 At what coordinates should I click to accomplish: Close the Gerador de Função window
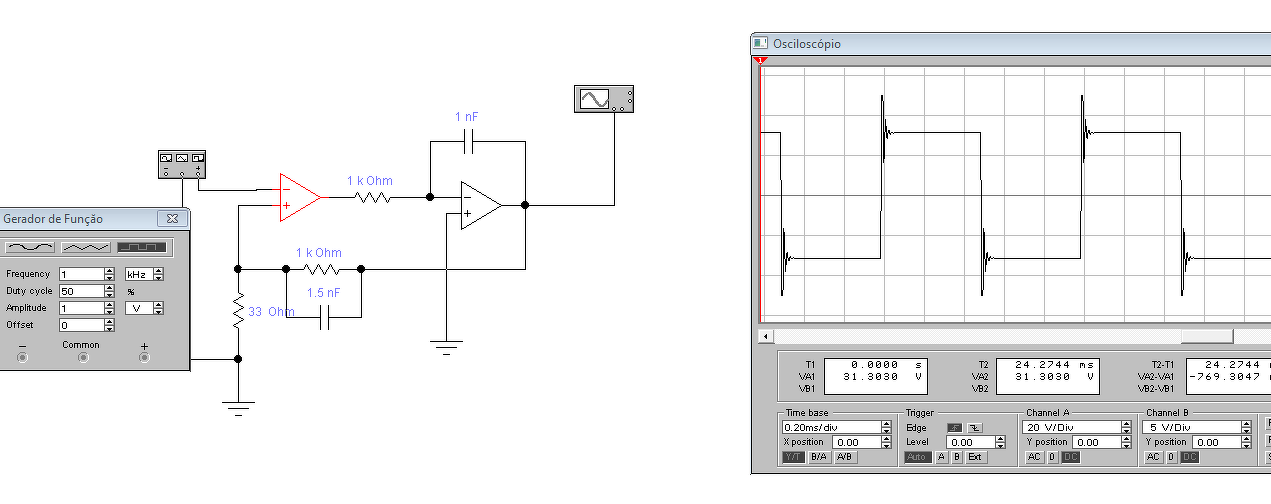tap(172, 218)
